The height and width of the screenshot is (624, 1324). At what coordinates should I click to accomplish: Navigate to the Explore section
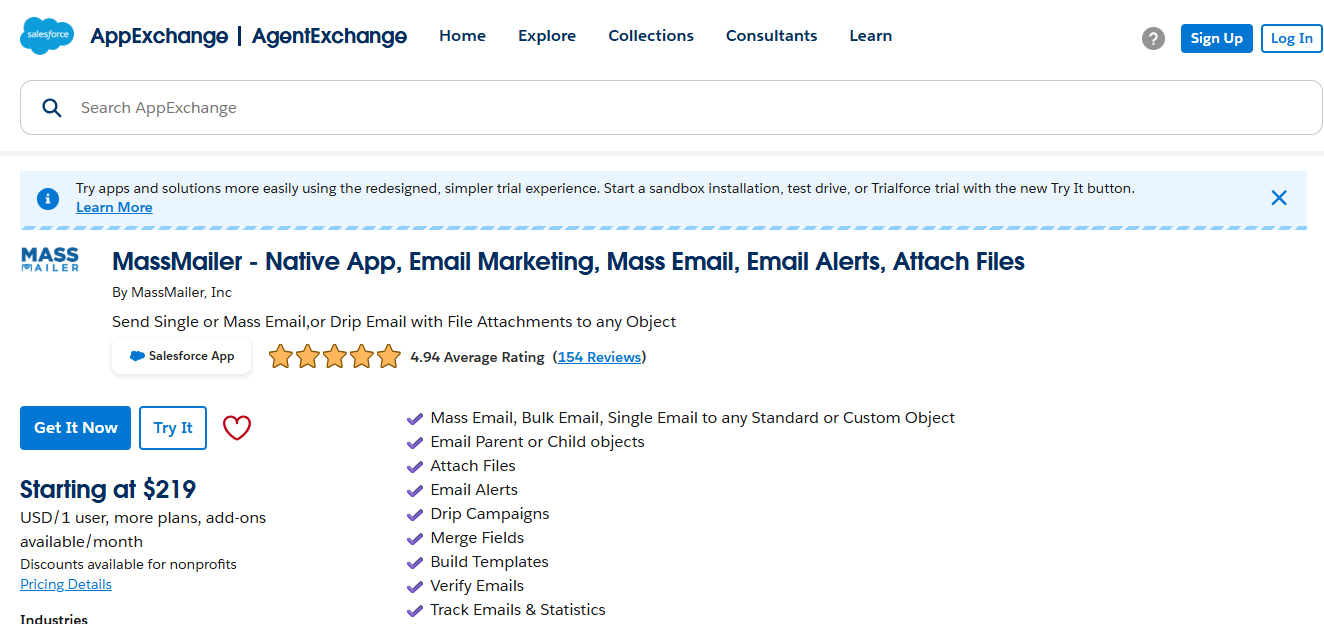coord(546,35)
